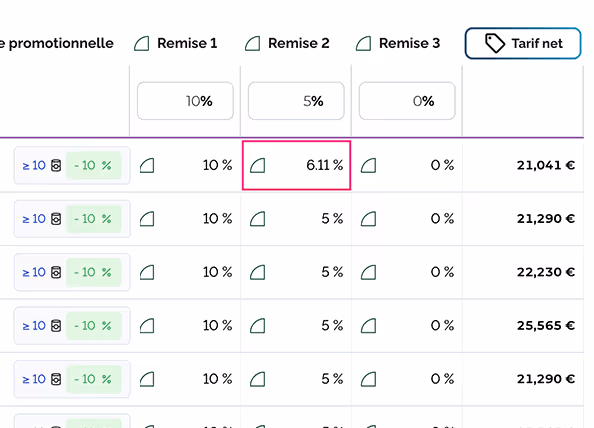Click Remise 2 icon in 22,230 € row
The image size is (594, 428).
click(258, 272)
